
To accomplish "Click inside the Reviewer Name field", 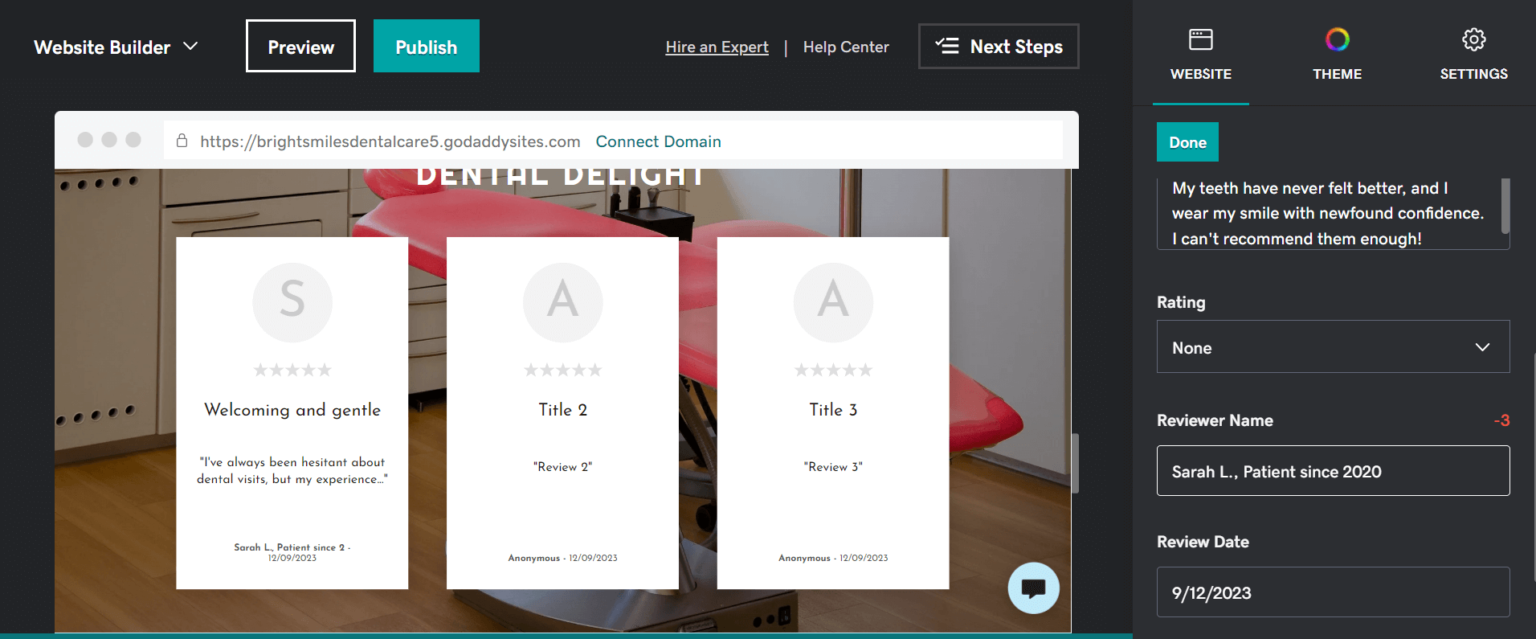I will click(1333, 471).
